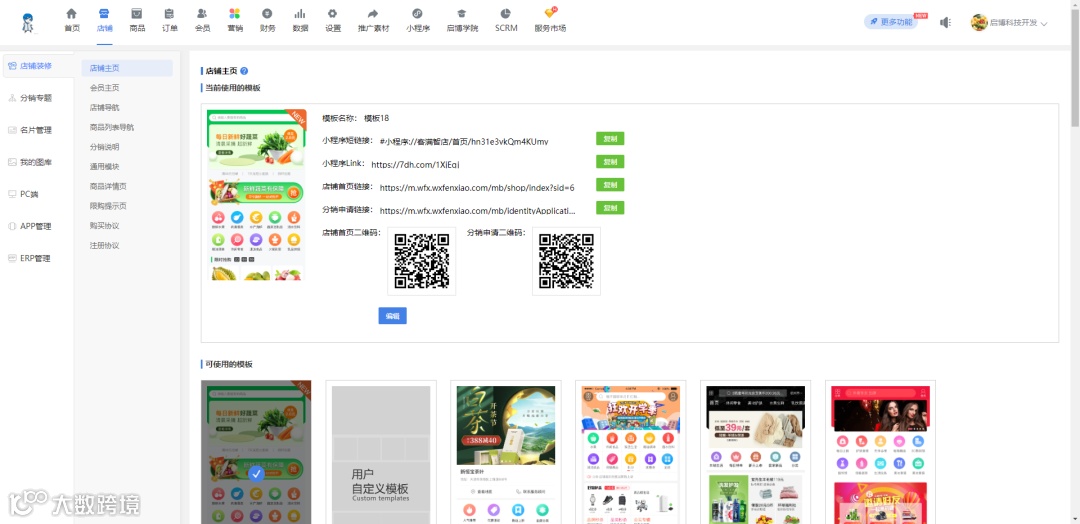
Task: Open the 商品 products icon
Action: click(x=137, y=14)
